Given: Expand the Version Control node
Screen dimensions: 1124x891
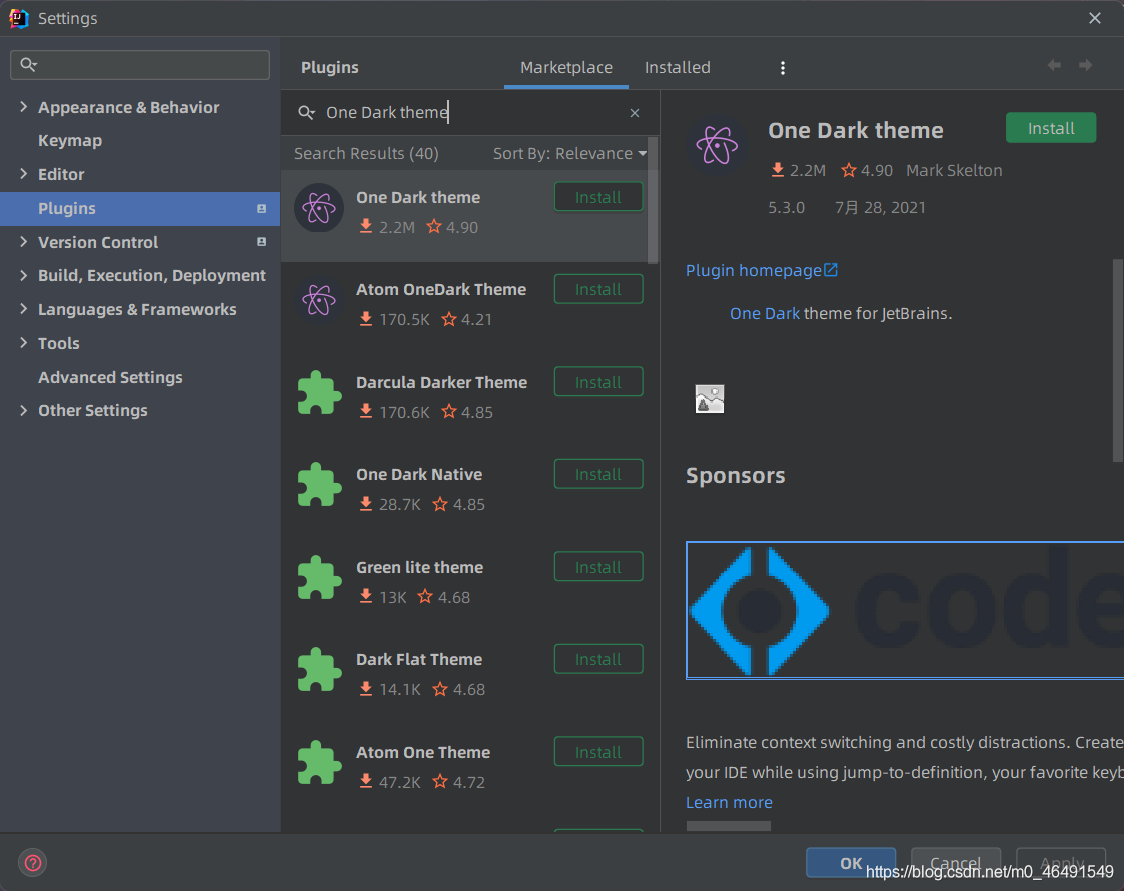Looking at the screenshot, I should 24,242.
